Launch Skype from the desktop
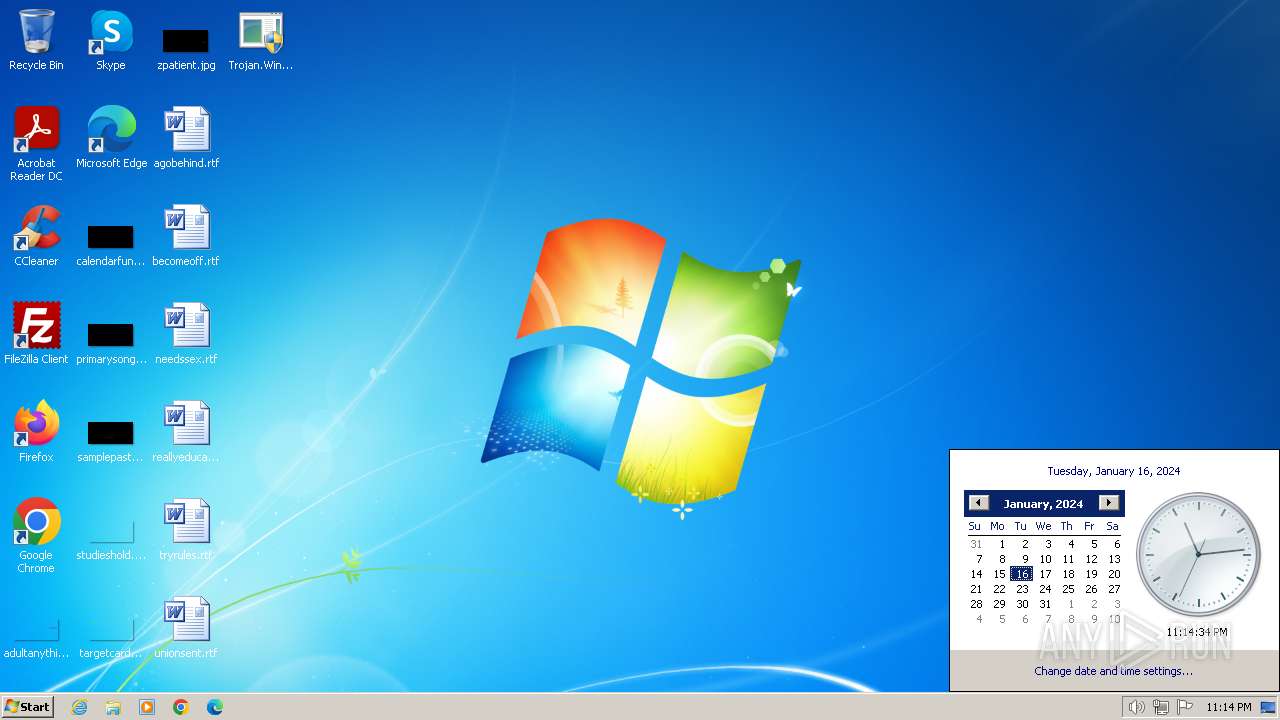 point(110,40)
